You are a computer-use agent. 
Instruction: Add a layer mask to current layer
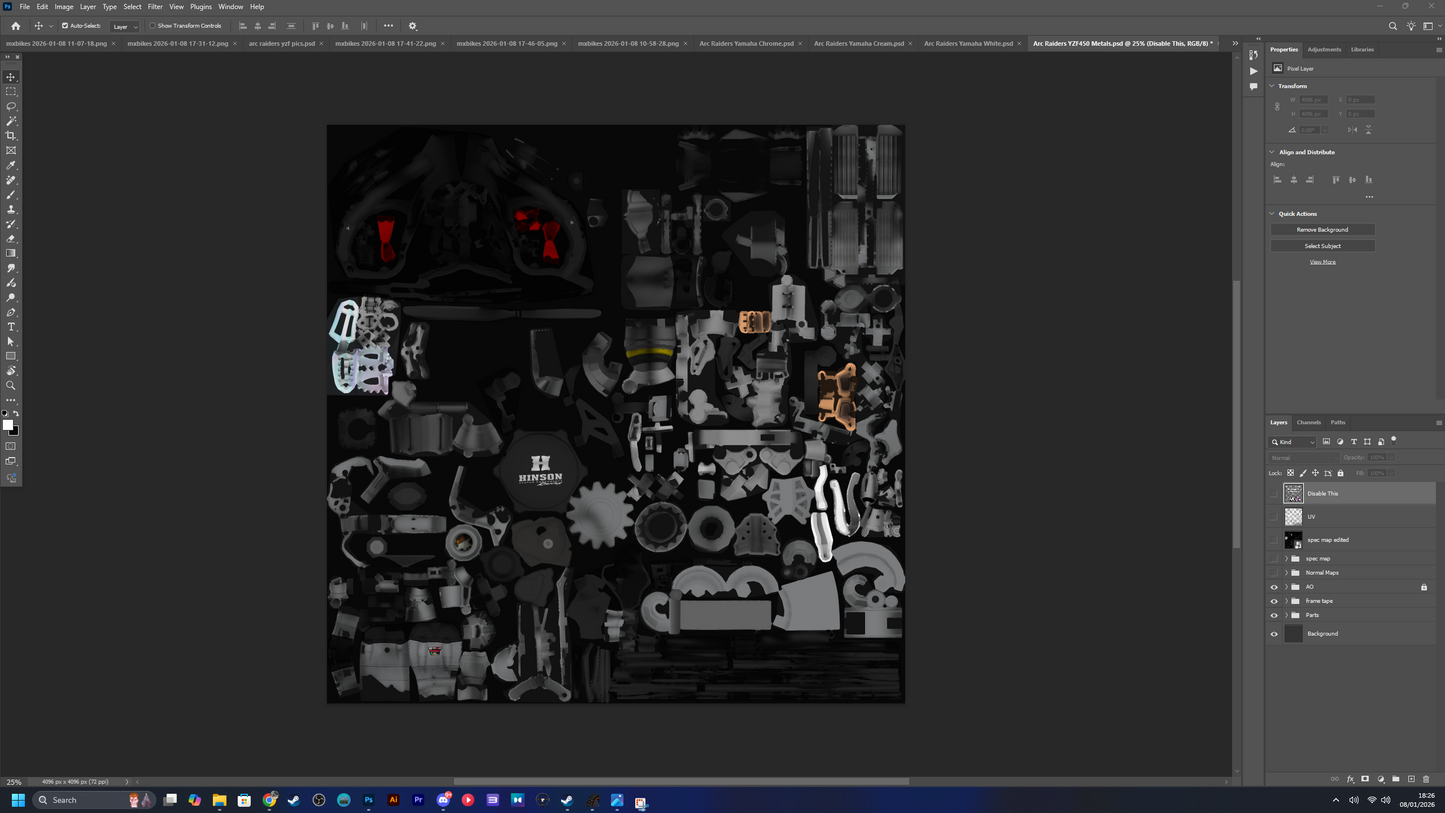point(1365,779)
